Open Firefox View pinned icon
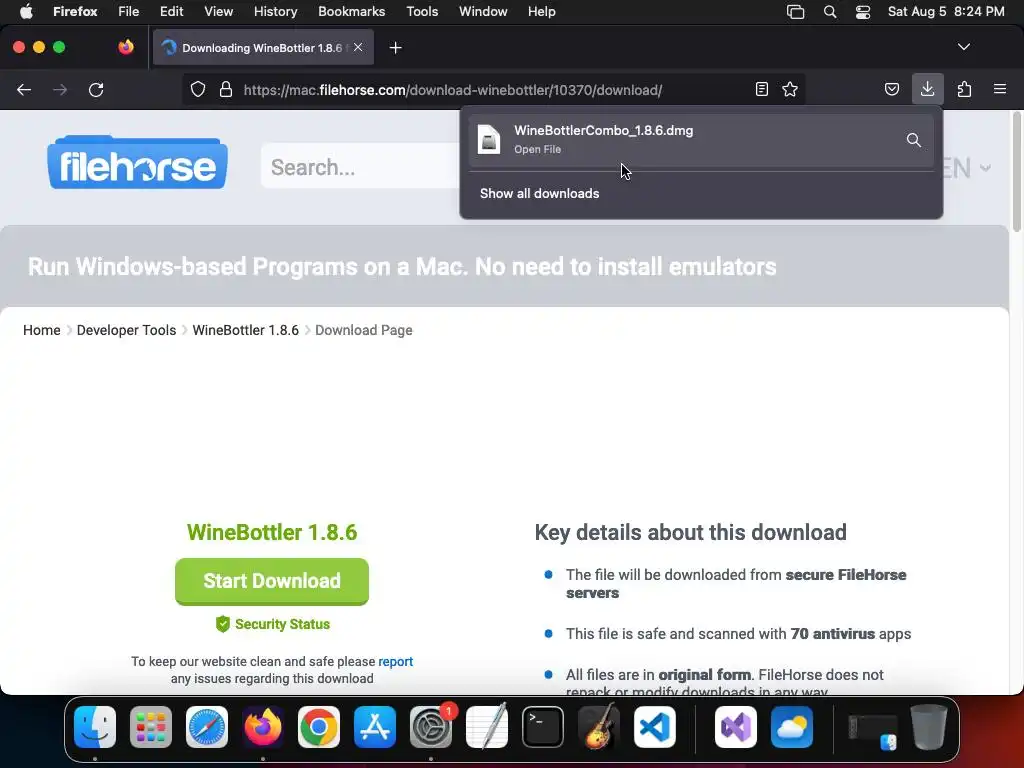1024x768 pixels. click(125, 47)
